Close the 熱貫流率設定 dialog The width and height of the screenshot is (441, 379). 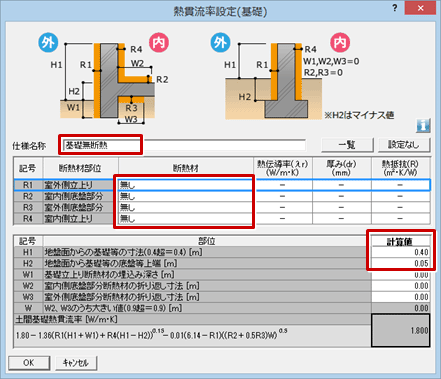click(x=420, y=8)
